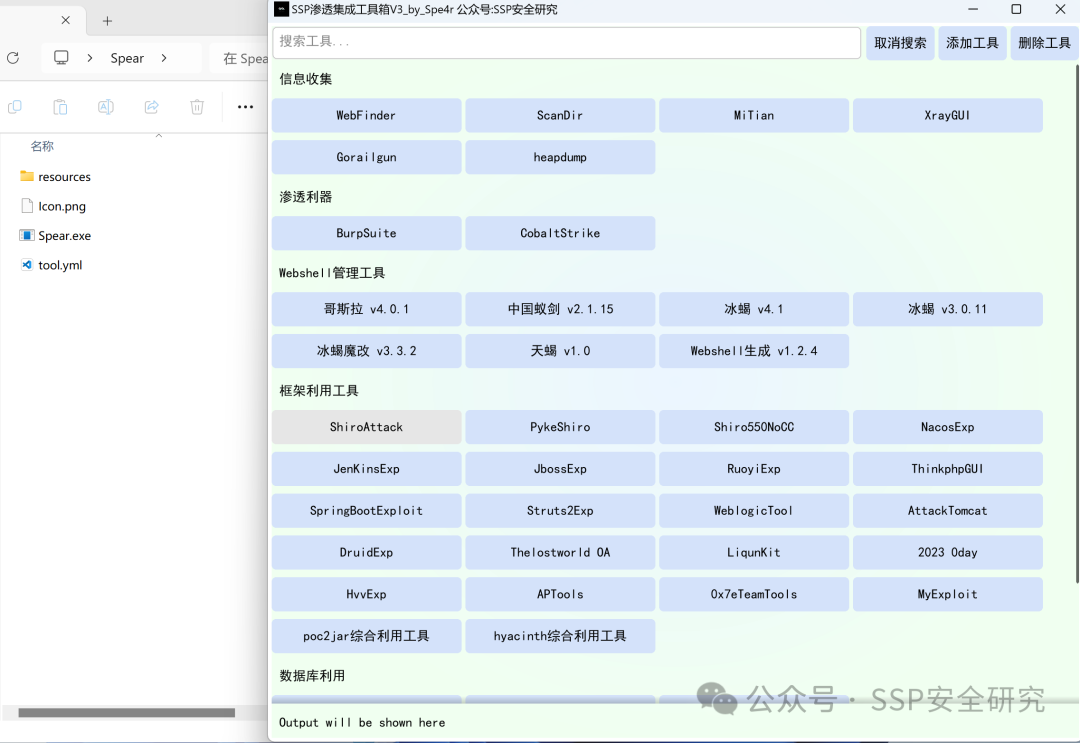Screen dimensions: 1080x743
Task: Click the Spear breadcrumb in address bar
Action: click(127, 59)
